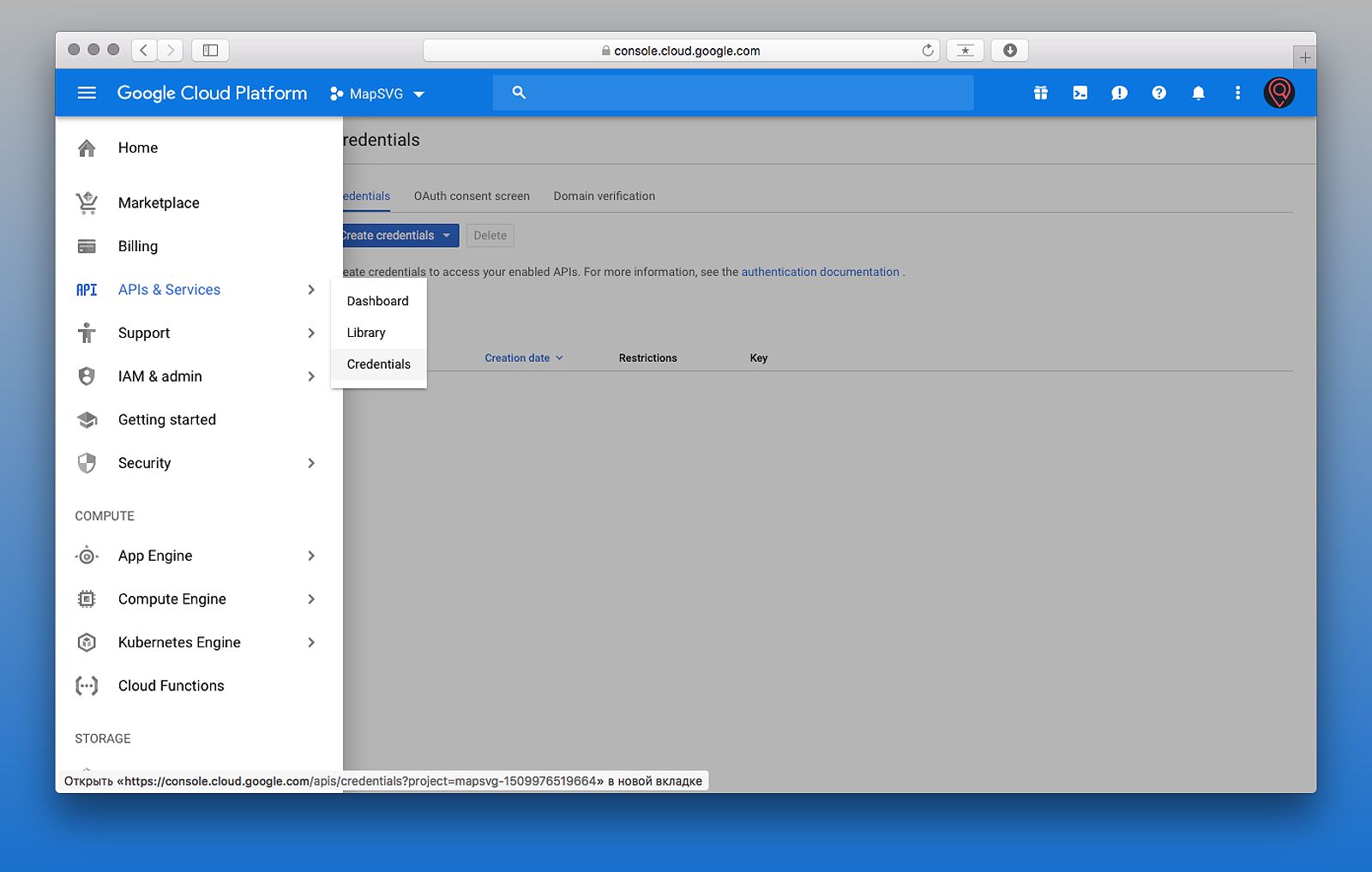The image size is (1372, 872).
Task: Open the MapSVG project selector dropdown
Action: click(x=377, y=93)
